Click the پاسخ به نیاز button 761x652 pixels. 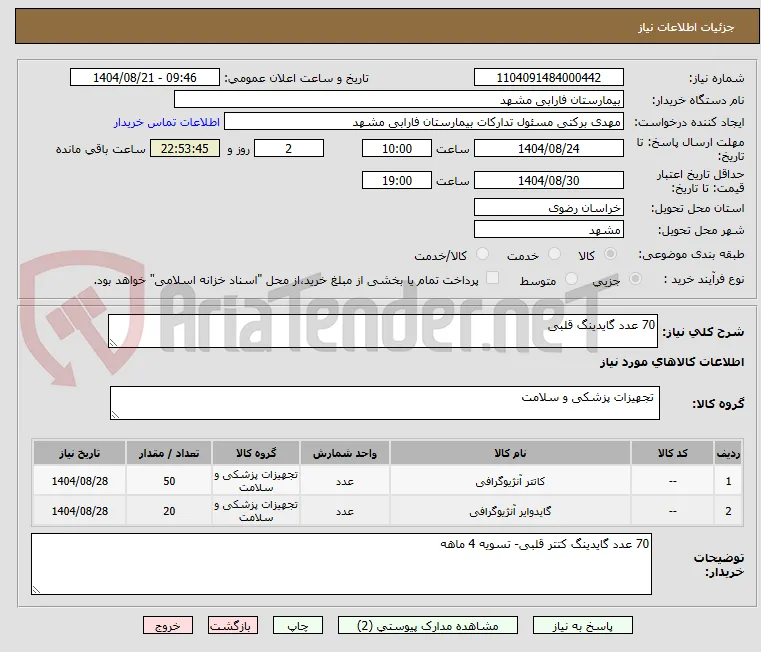(x=582, y=625)
